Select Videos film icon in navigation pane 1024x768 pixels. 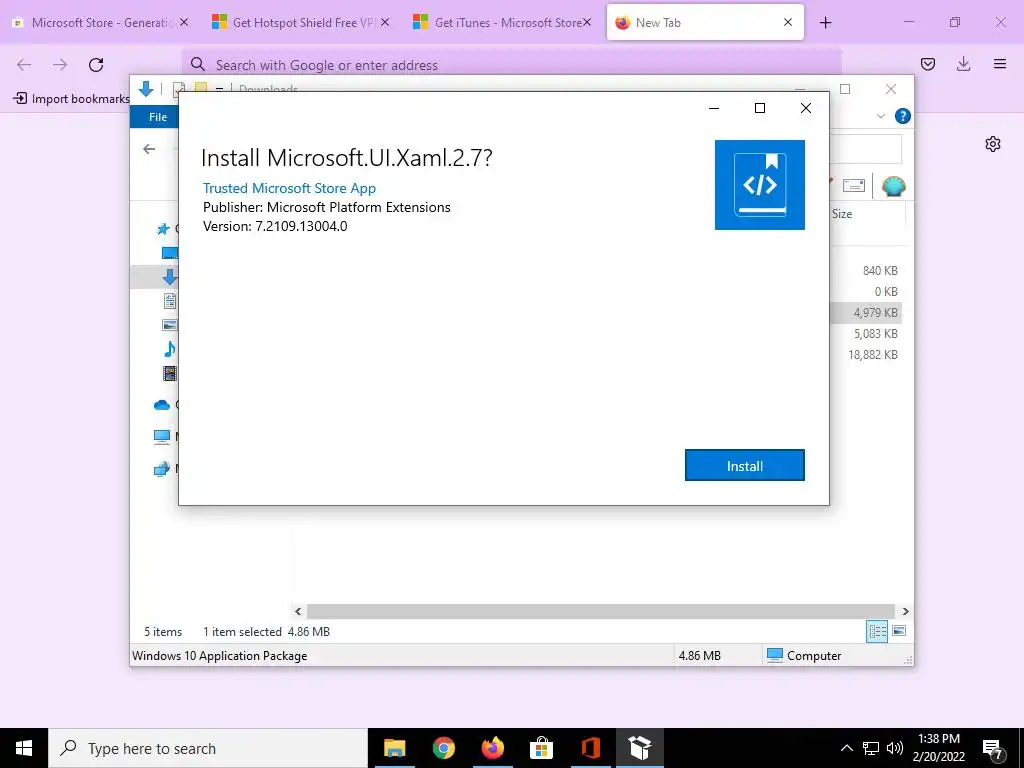170,373
